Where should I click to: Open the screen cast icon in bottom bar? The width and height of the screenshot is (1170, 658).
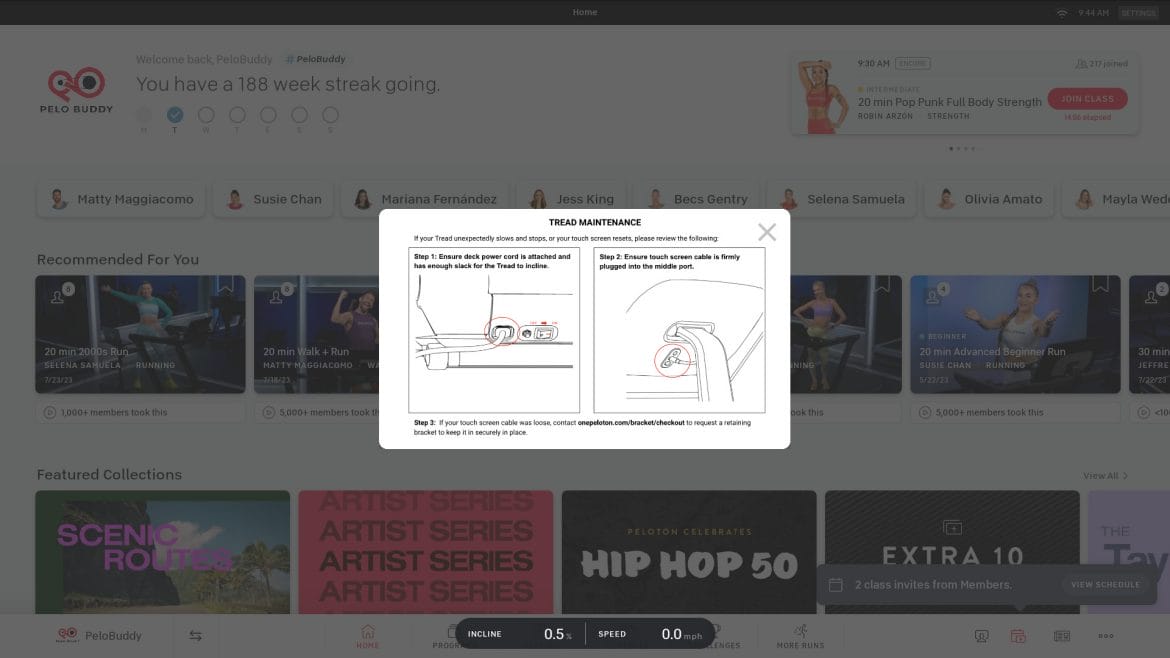981,636
